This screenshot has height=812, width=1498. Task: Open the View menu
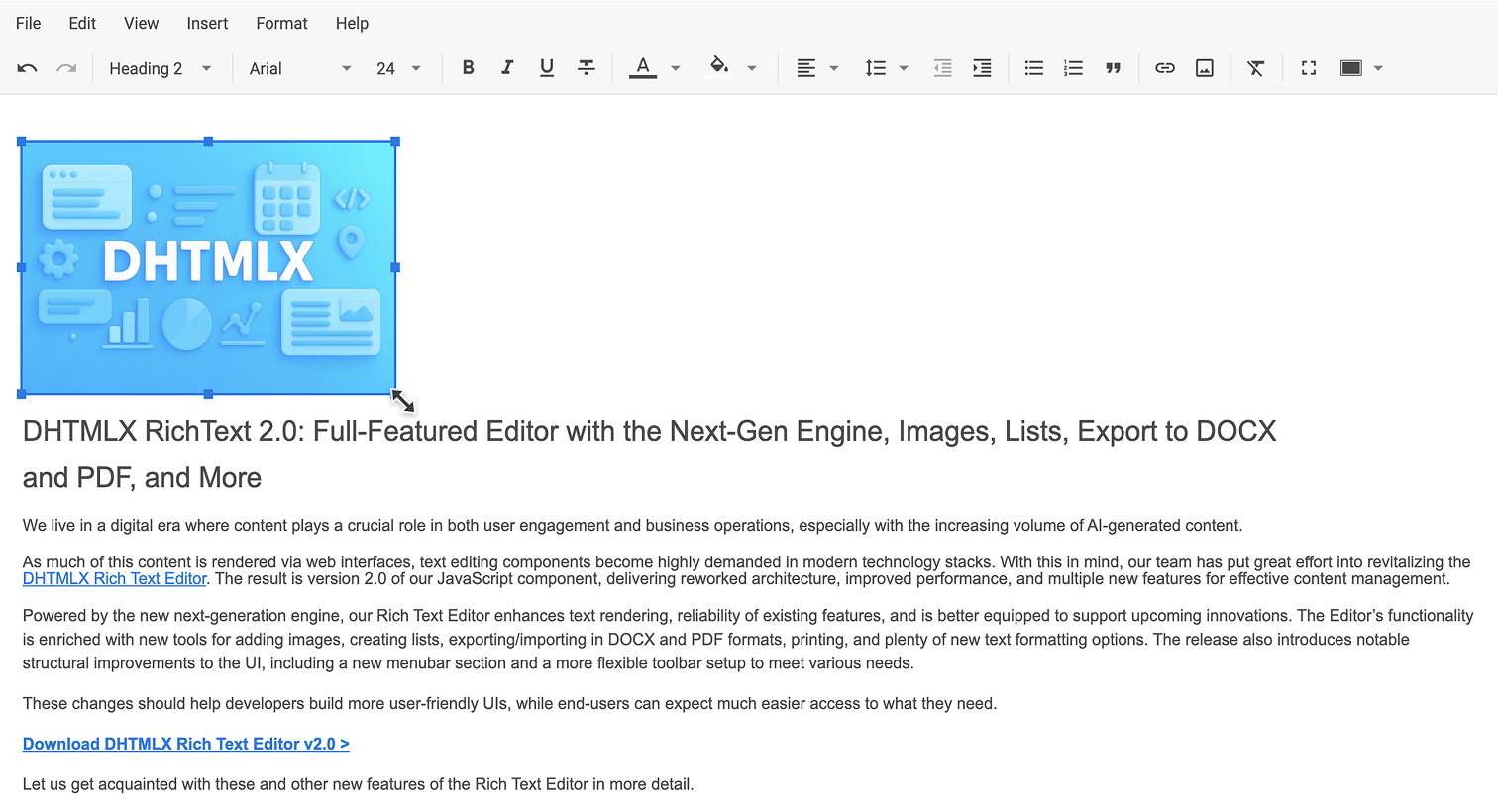pos(141,23)
